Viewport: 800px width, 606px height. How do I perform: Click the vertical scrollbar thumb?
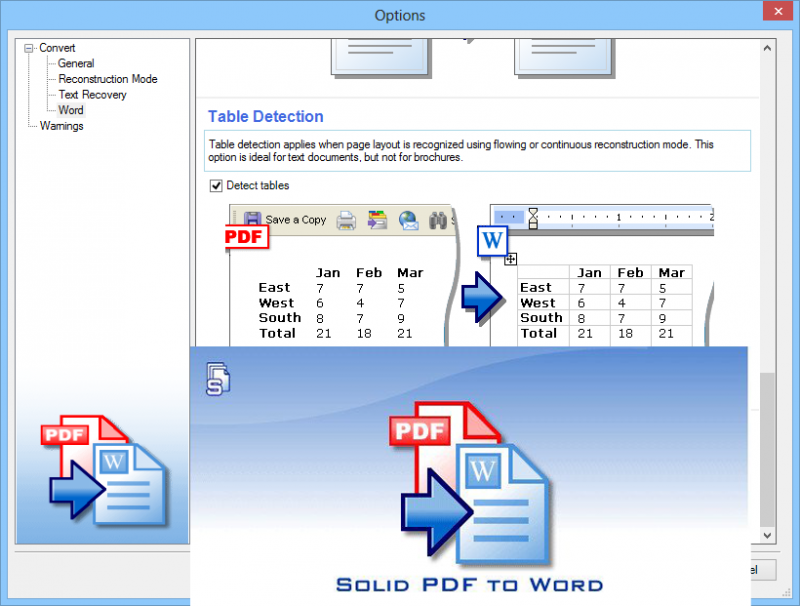[x=767, y=449]
